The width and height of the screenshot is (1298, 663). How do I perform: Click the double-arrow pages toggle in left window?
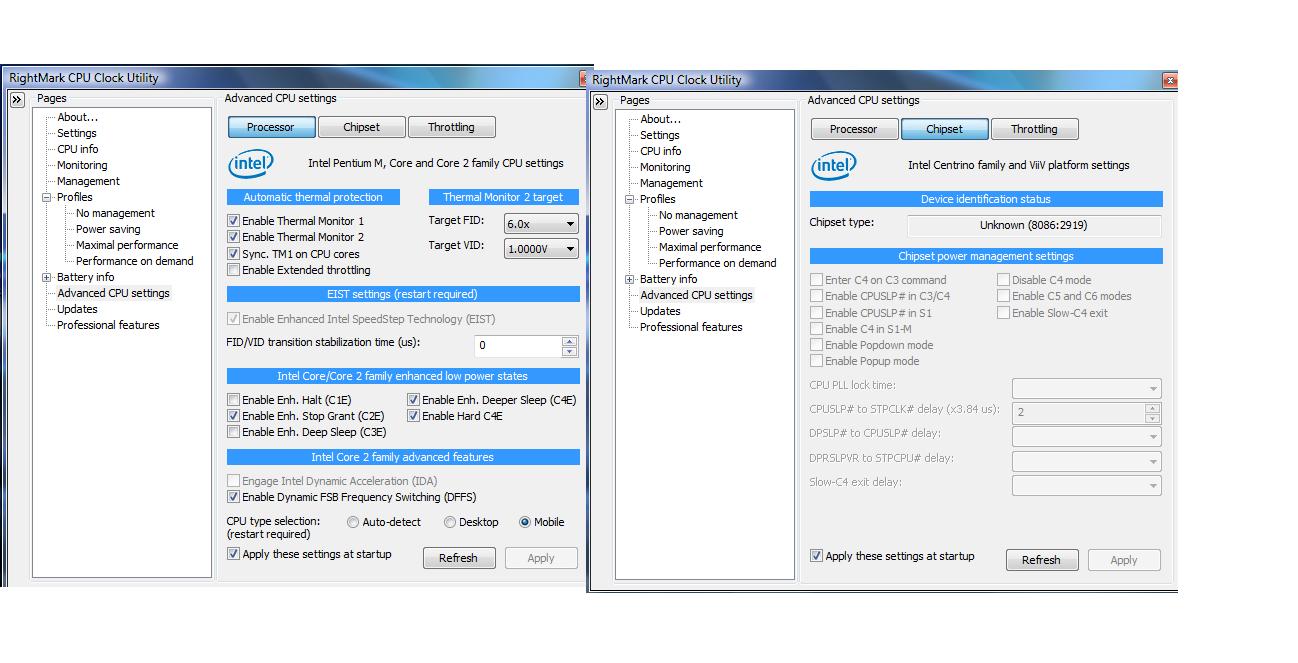17,100
